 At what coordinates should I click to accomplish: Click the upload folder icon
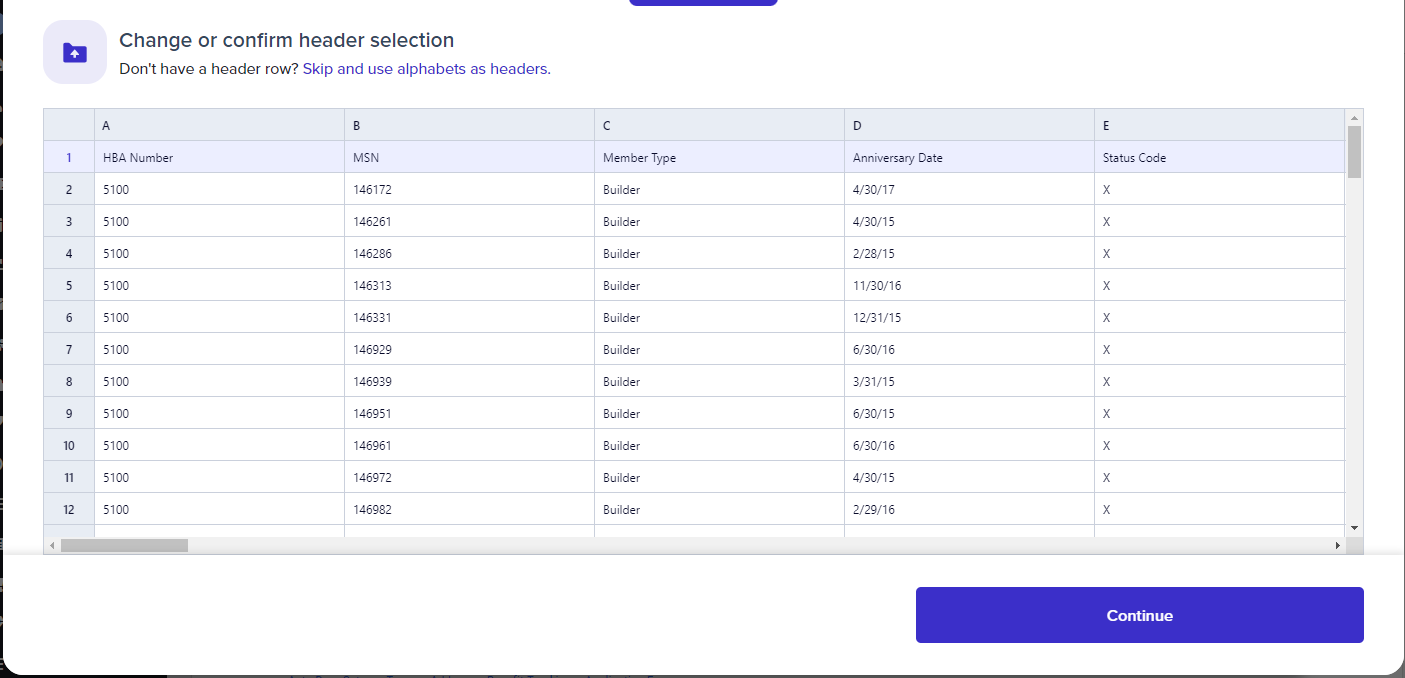click(x=75, y=52)
